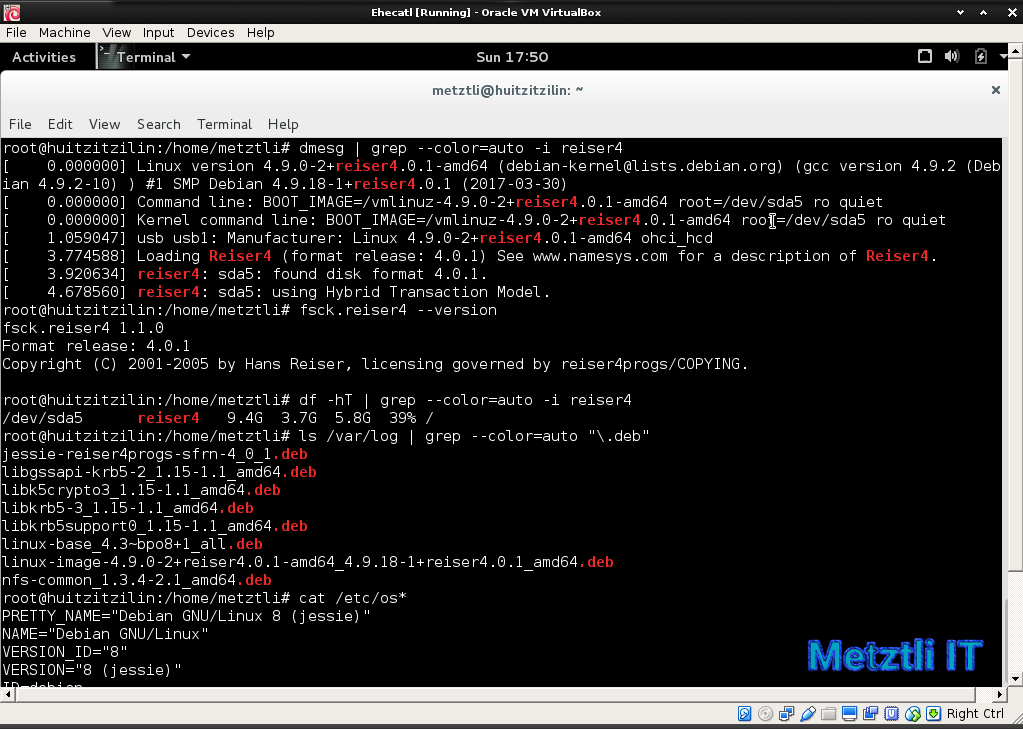Click libkrb5-3_1.15-1.1_amd64.deb filename
The image size is (1023, 729).
pos(128,508)
